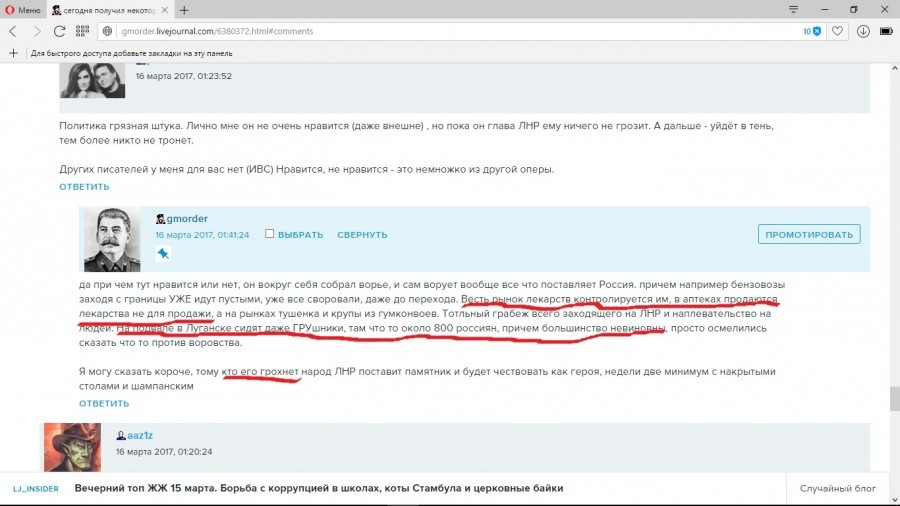900x506 pixels.
Task: Open gmorder user profile link
Action: coord(186,218)
